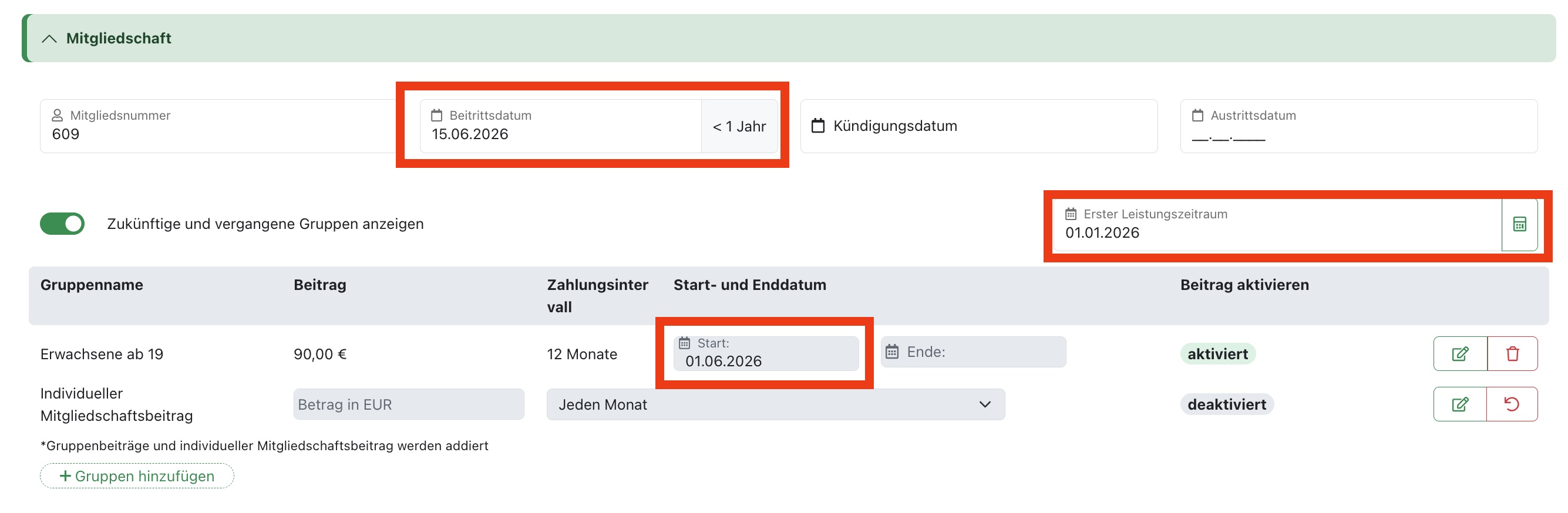Click the Mitgliedsnummer field showing 609

(x=217, y=126)
